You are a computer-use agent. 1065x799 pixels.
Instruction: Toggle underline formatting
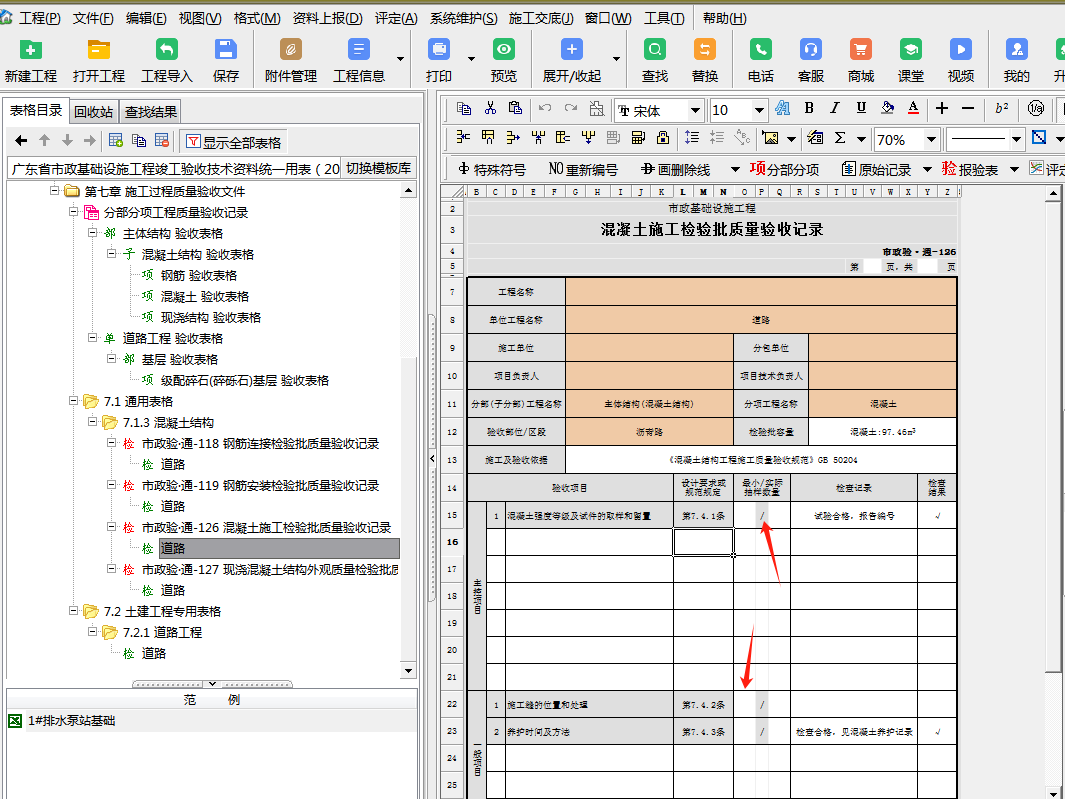click(x=861, y=108)
